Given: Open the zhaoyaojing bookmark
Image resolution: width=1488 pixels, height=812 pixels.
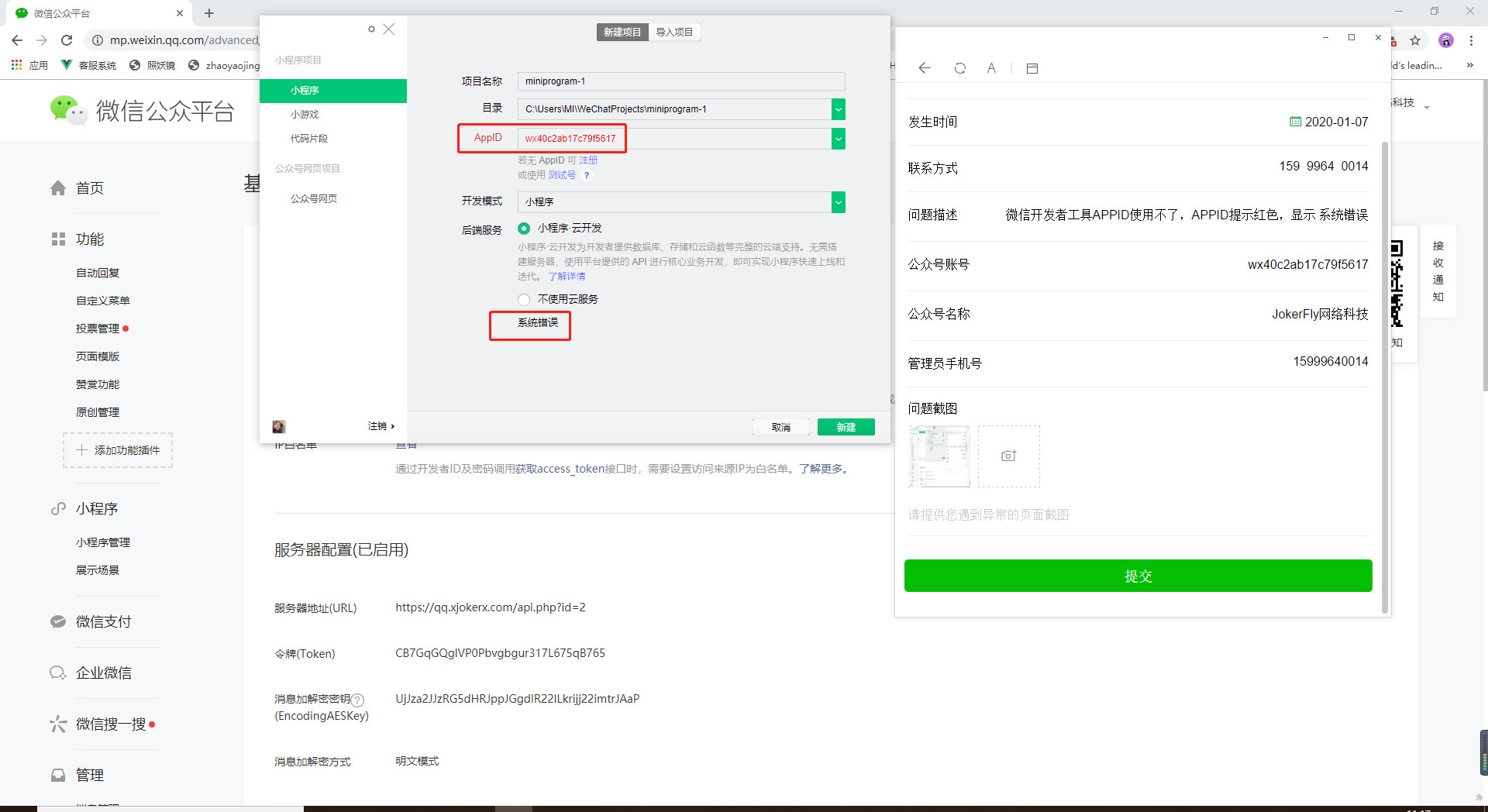Looking at the screenshot, I should tap(224, 65).
